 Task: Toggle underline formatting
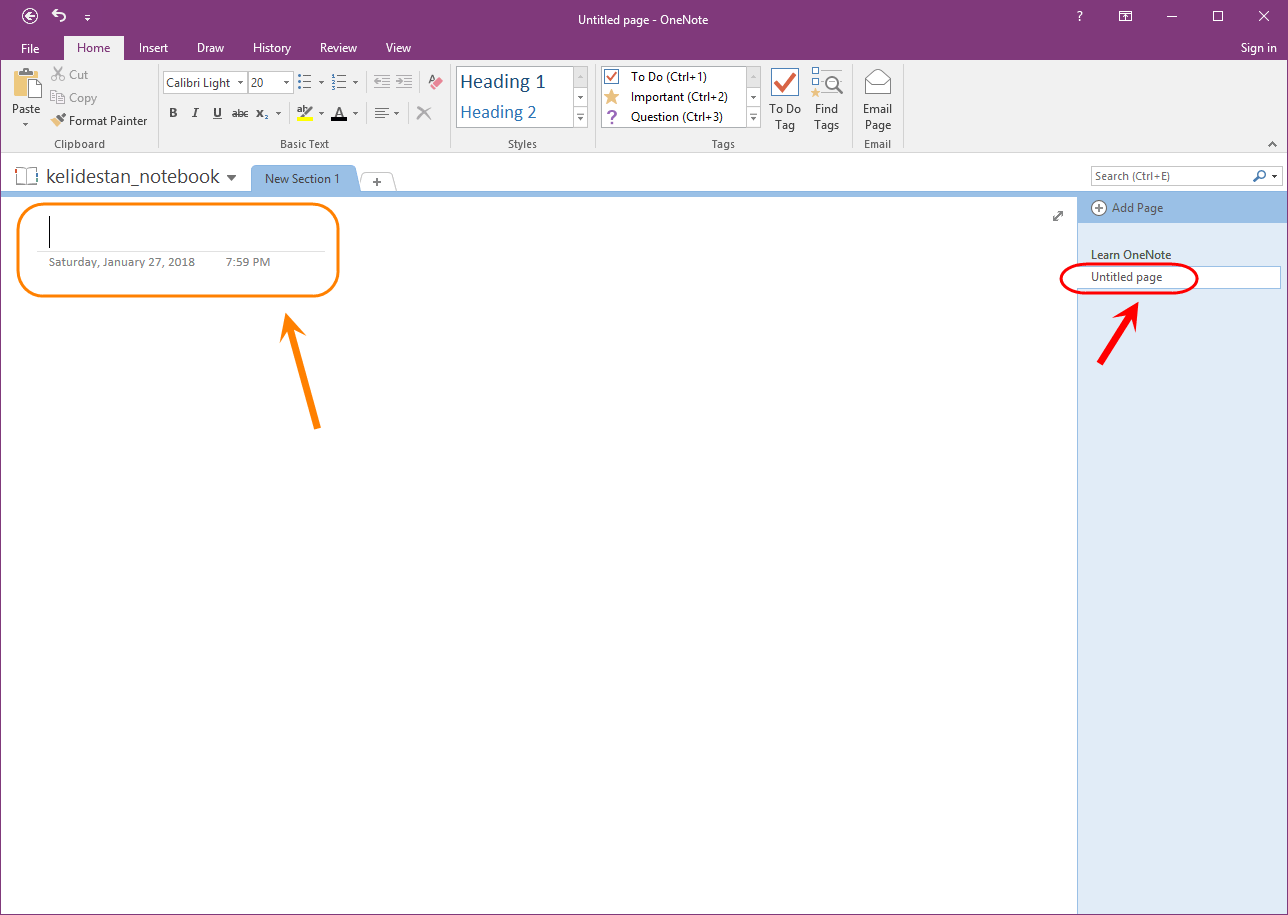[217, 113]
